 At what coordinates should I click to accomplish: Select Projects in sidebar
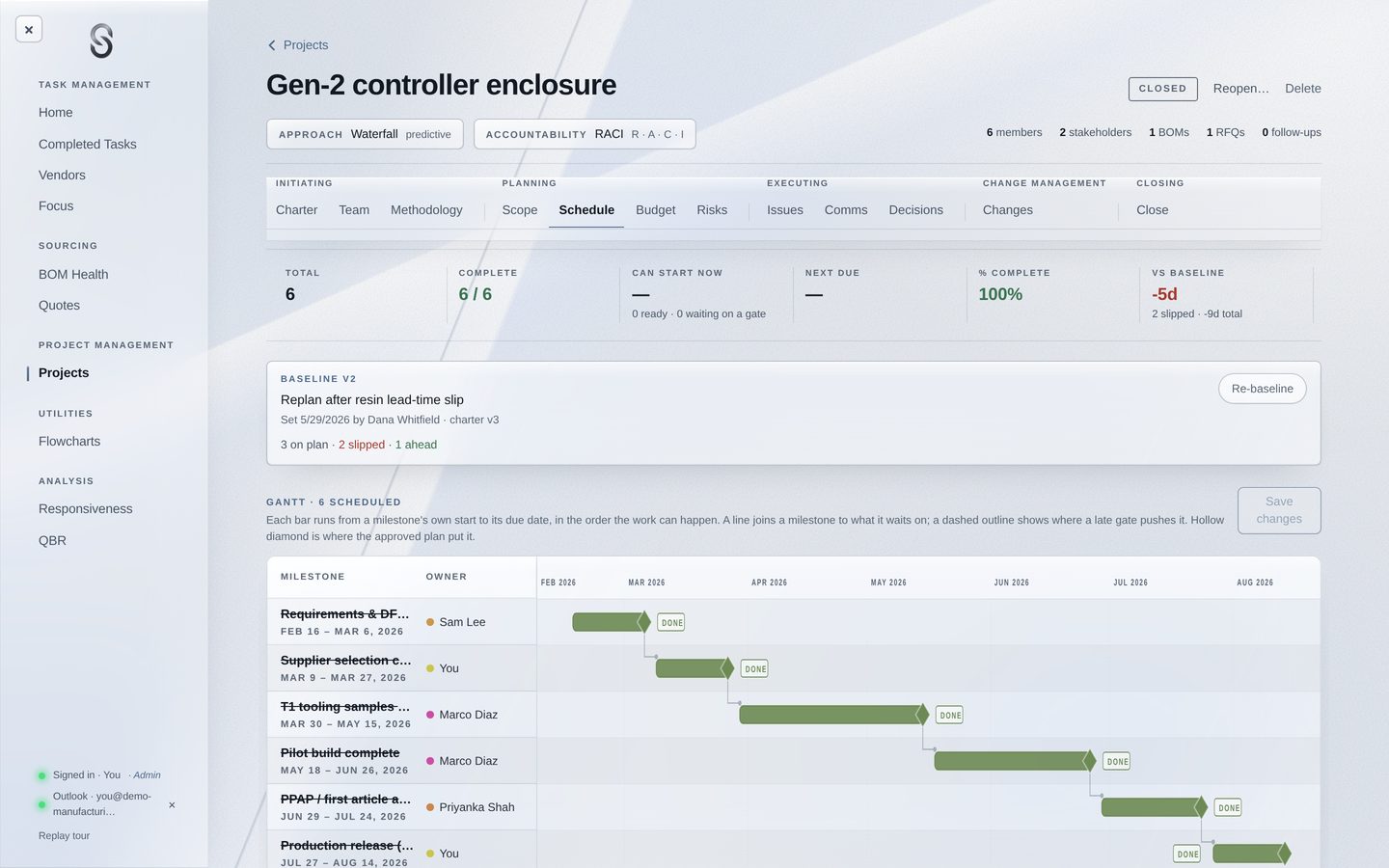coord(64,372)
